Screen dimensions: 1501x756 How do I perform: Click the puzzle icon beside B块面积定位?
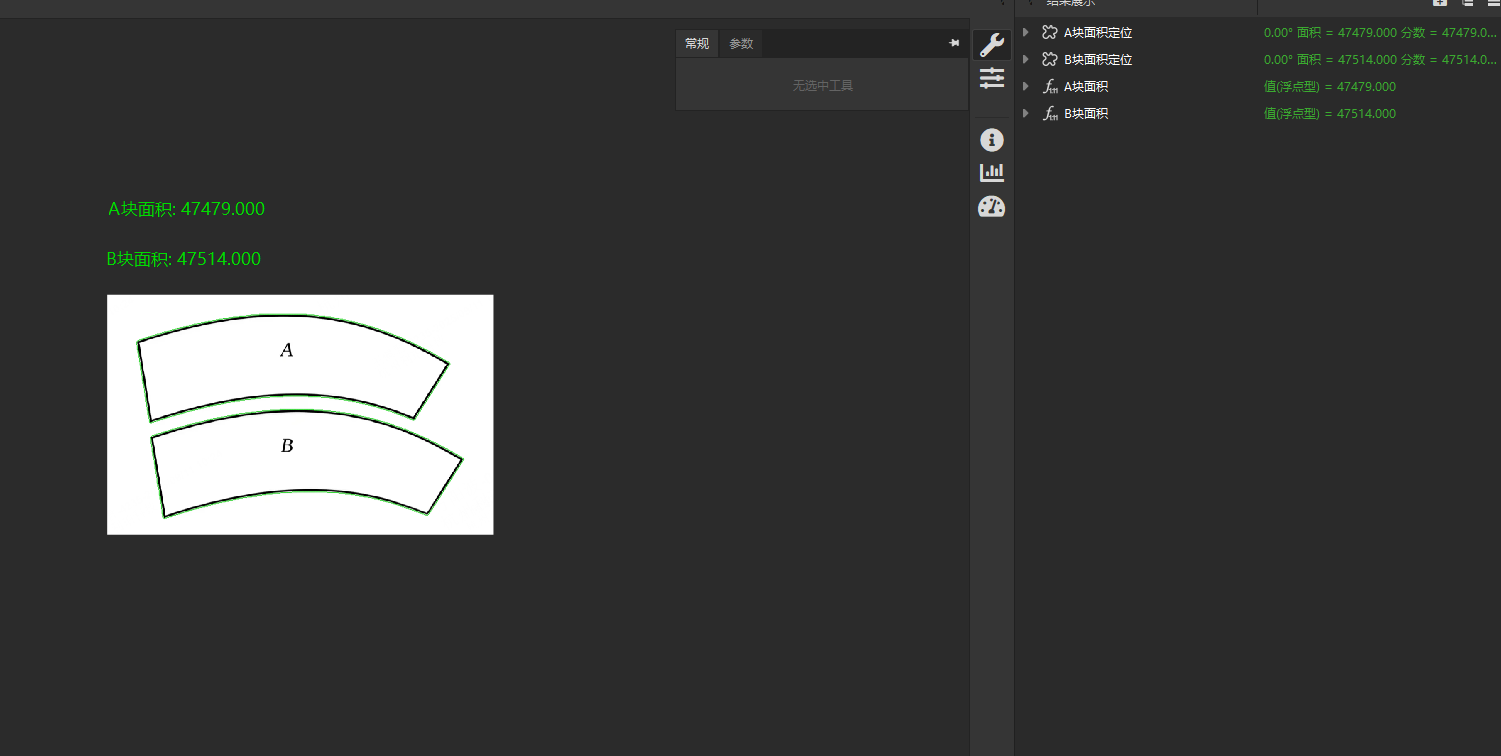(1049, 60)
